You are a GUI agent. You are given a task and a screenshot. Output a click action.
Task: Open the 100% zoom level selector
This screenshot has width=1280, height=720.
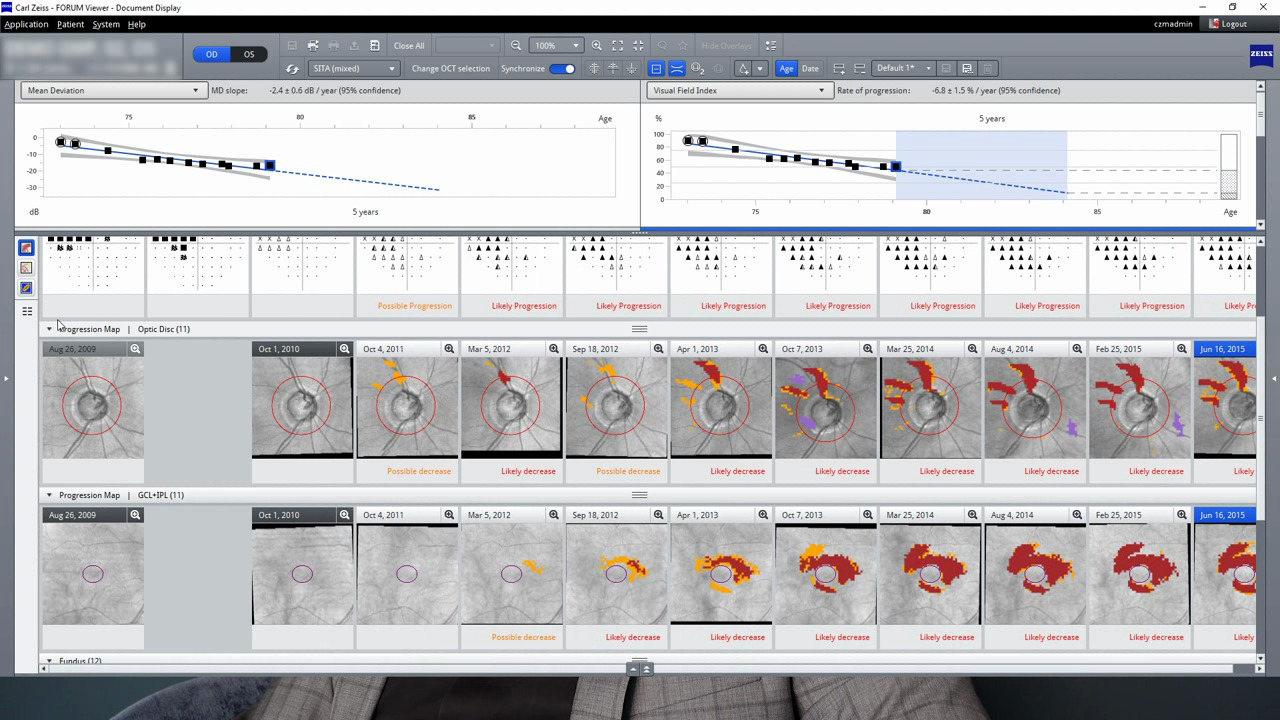557,46
